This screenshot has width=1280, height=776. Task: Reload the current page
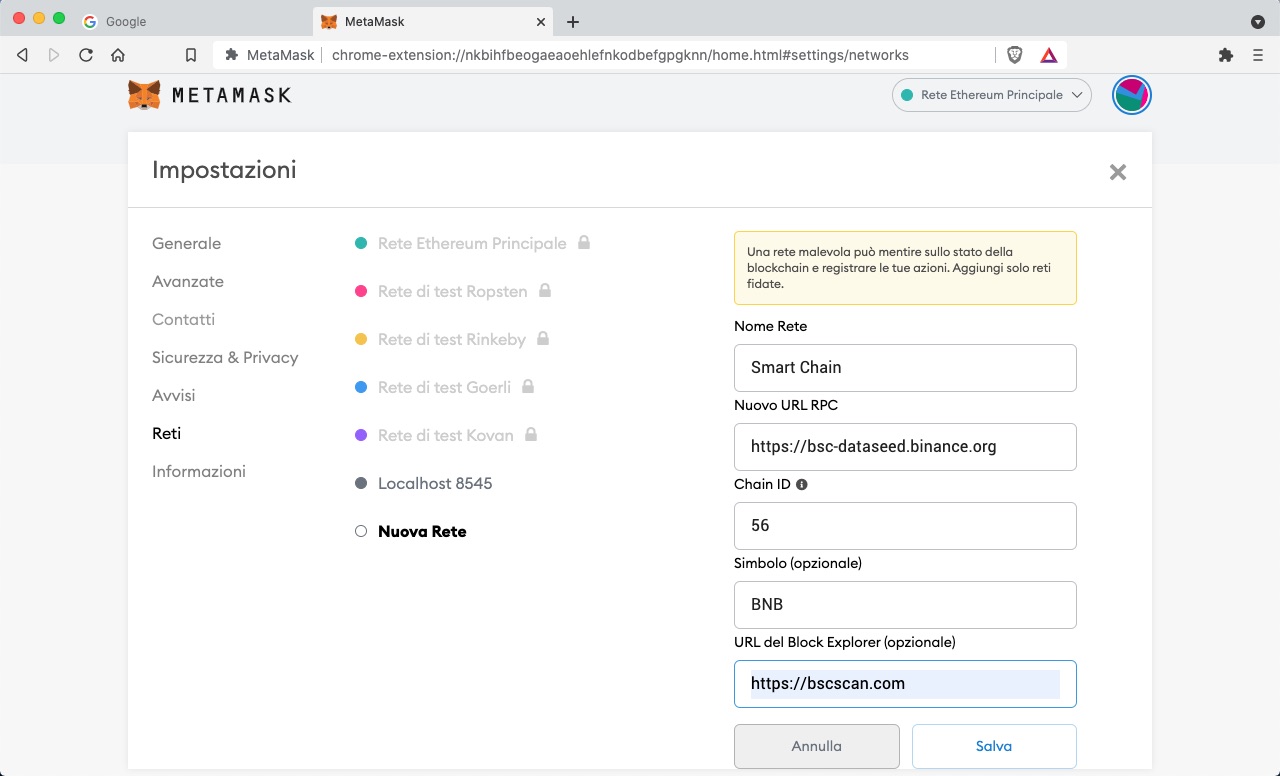pos(86,55)
